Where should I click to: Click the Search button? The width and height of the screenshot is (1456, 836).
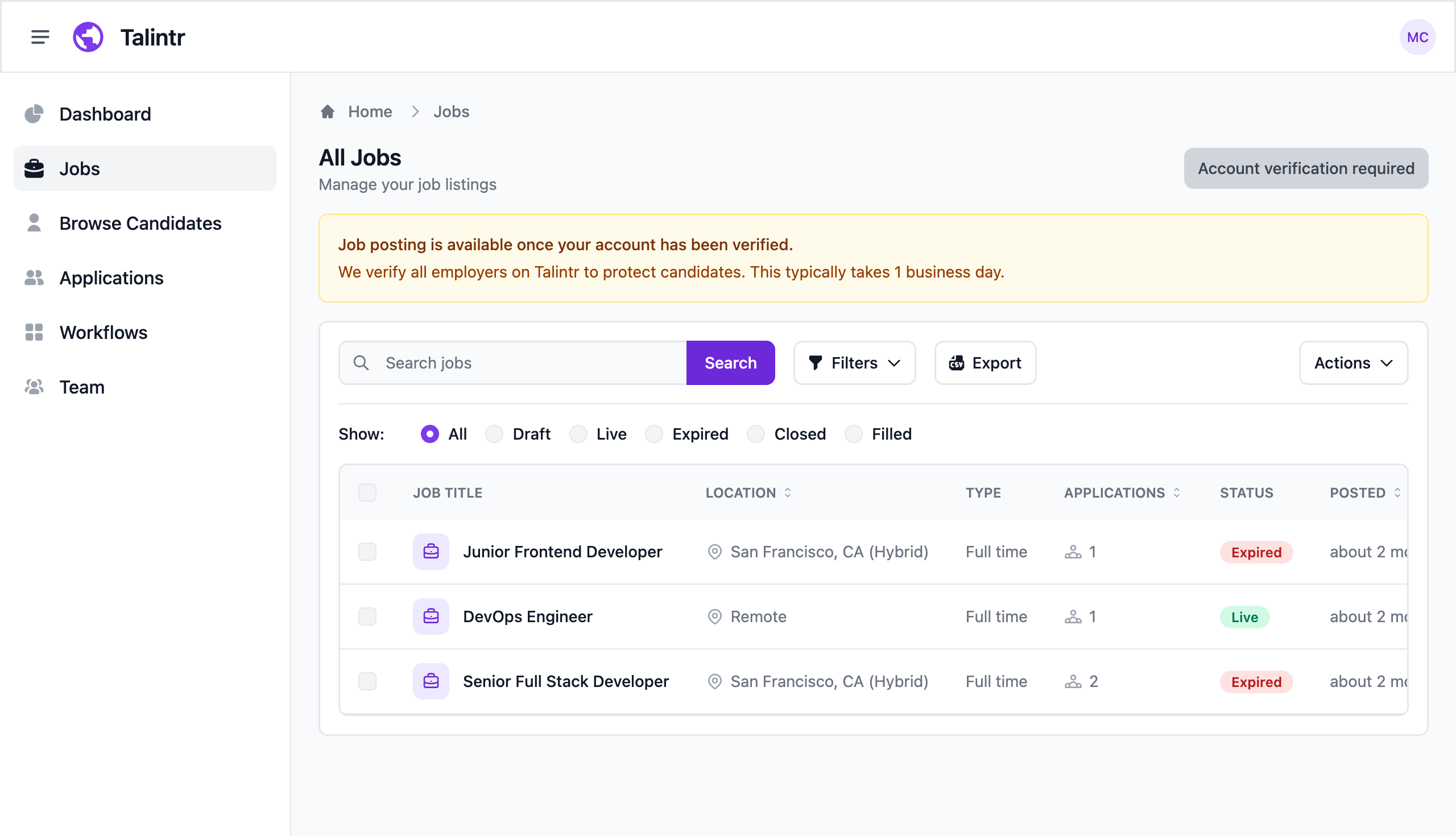(730, 362)
